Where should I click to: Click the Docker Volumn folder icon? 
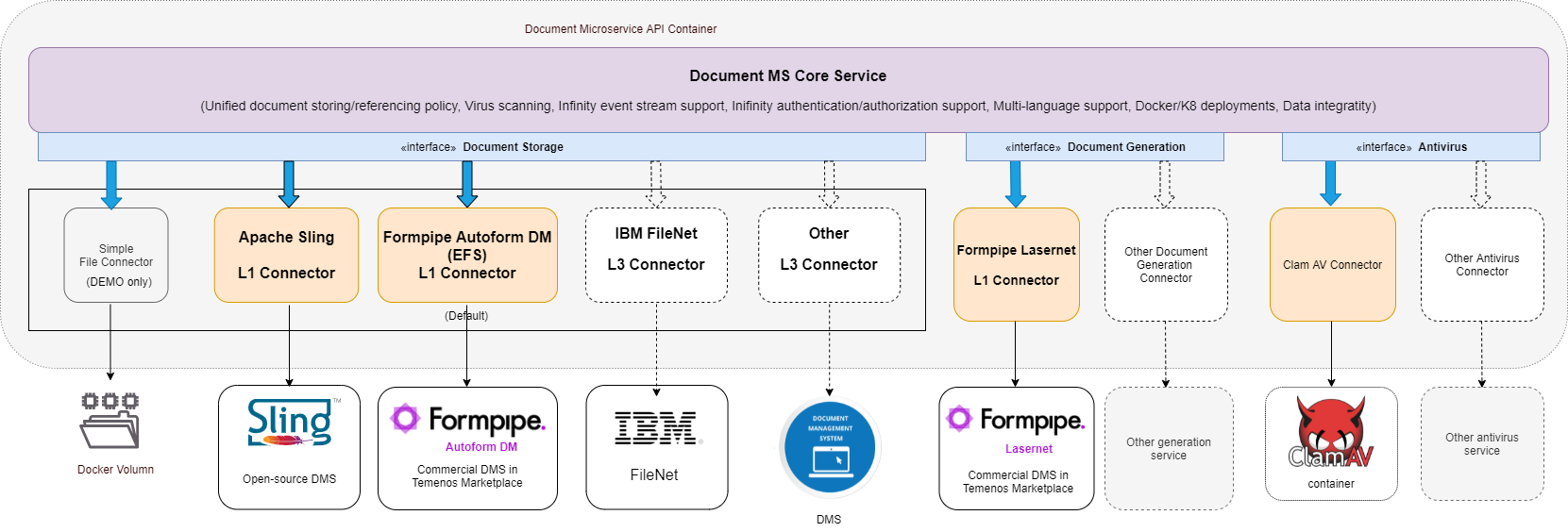pos(110,421)
